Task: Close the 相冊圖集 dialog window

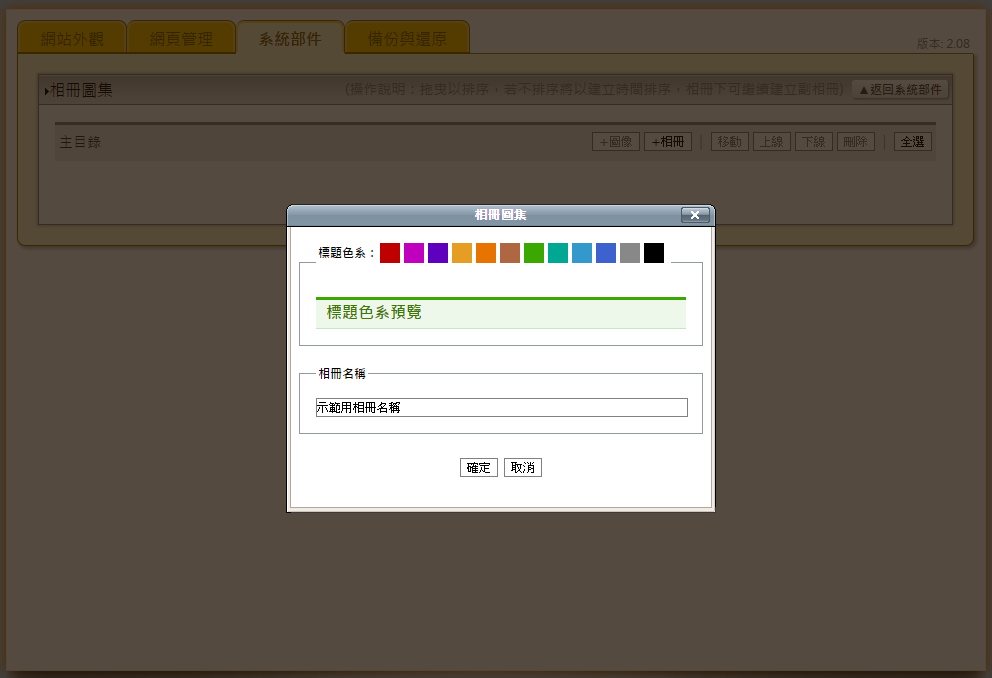Action: pos(695,215)
